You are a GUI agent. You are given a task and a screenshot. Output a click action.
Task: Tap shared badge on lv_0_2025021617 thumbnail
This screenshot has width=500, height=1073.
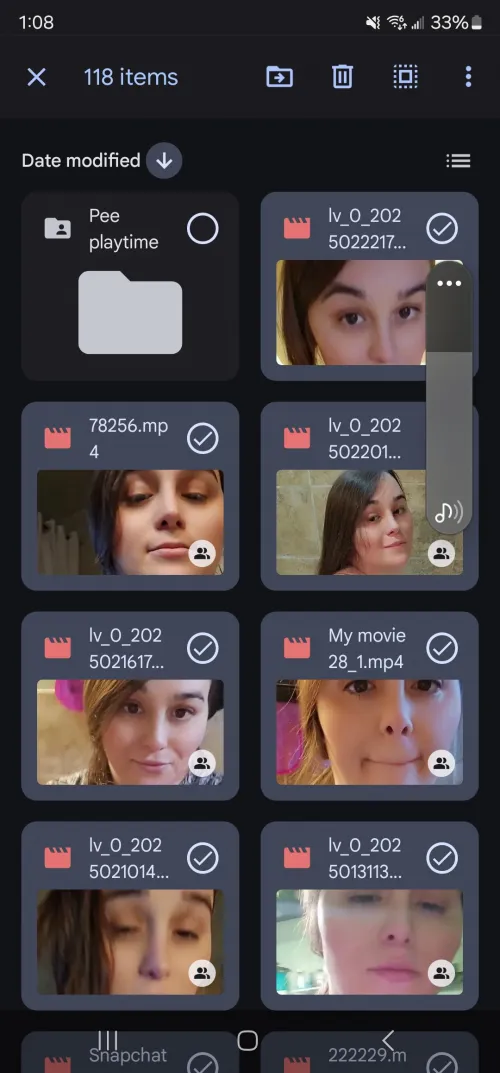202,764
